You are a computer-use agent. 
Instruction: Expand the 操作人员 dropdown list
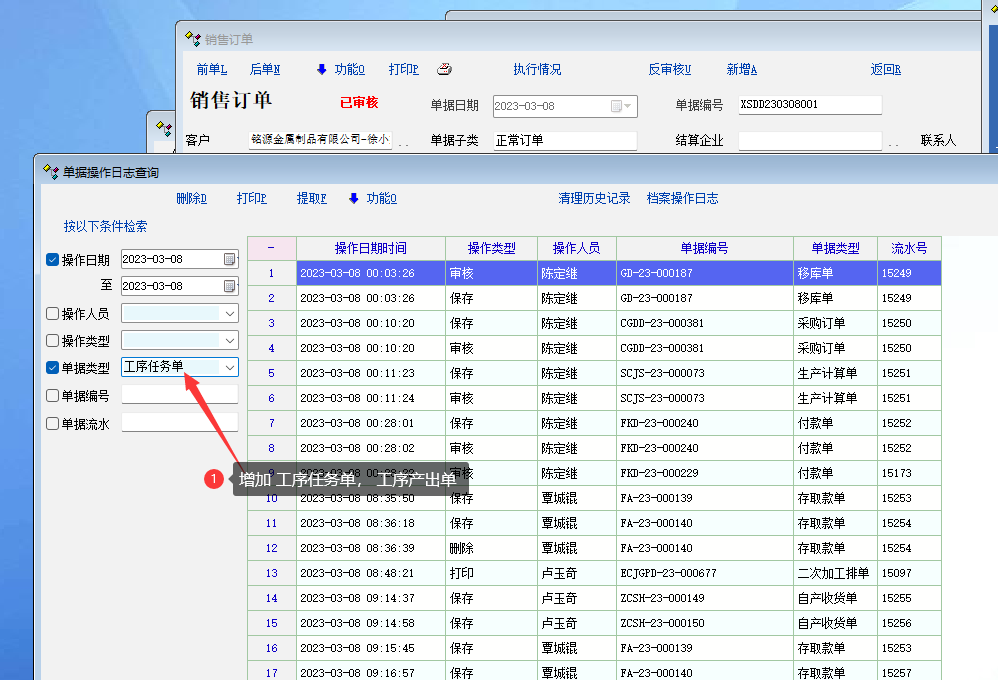[230, 313]
